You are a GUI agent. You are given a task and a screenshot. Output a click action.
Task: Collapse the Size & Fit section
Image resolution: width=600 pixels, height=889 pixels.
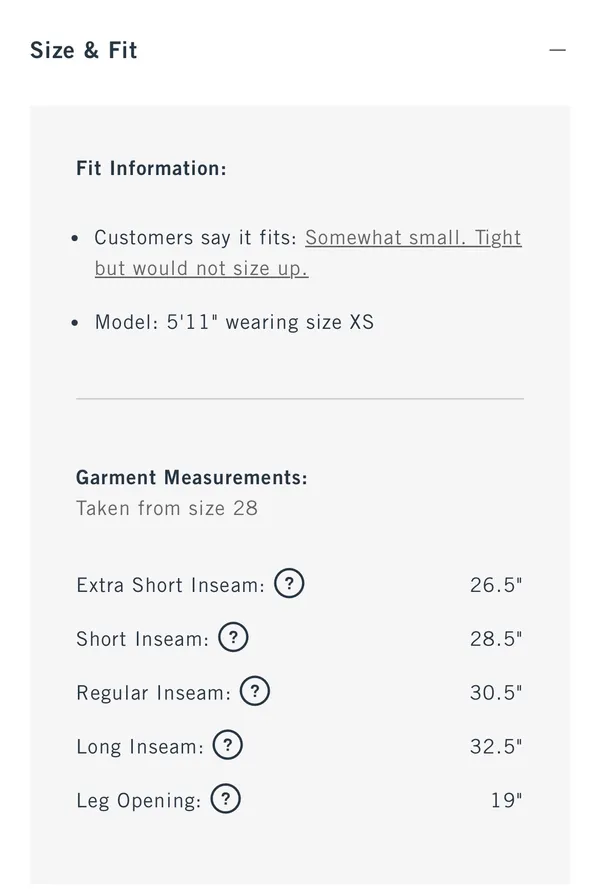pyautogui.click(x=557, y=50)
